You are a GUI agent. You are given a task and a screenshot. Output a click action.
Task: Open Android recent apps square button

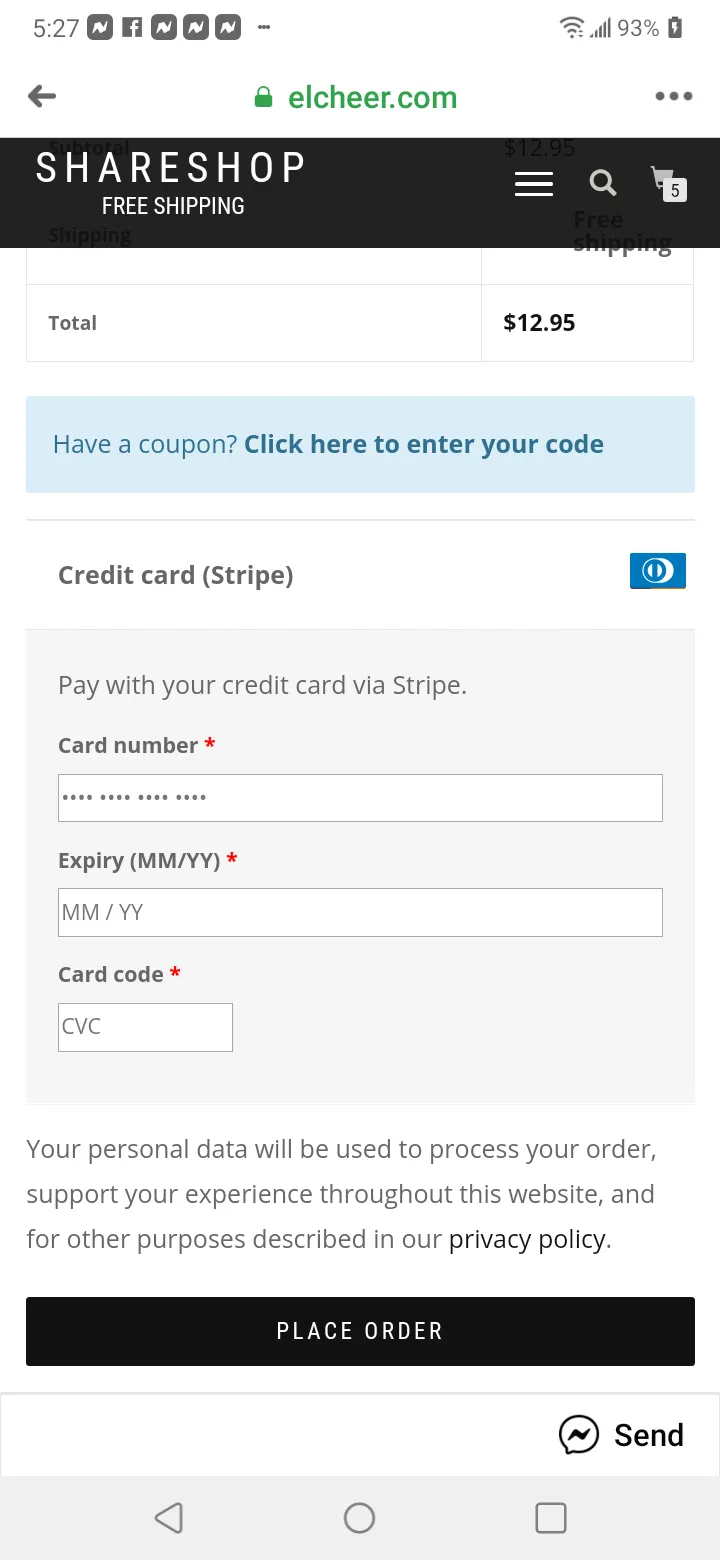click(551, 1517)
